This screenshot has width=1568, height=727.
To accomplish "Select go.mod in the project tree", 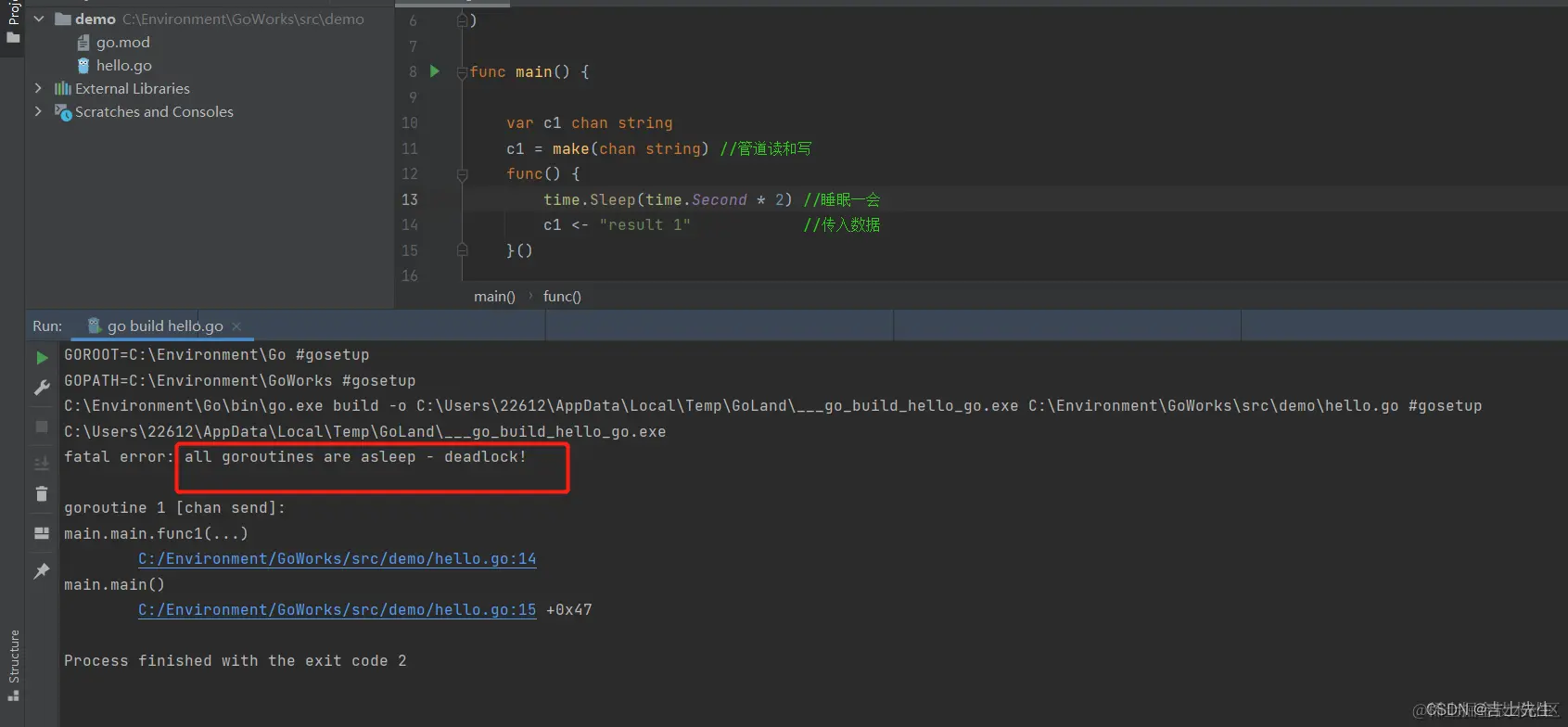I will [x=123, y=43].
